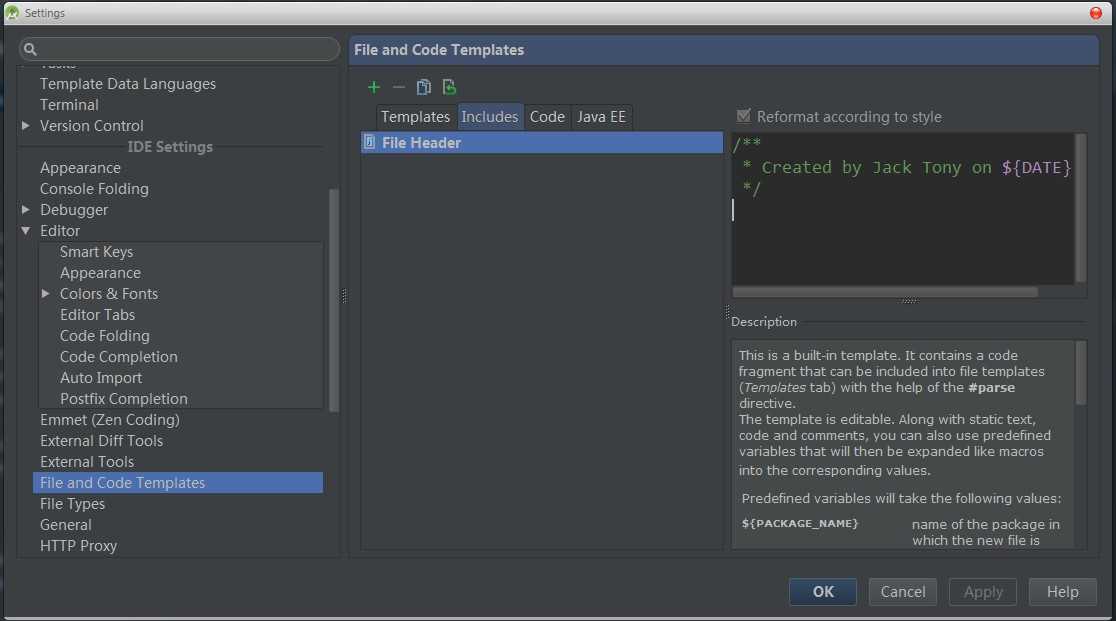
Task: Click the Cancel button
Action: coord(902,592)
